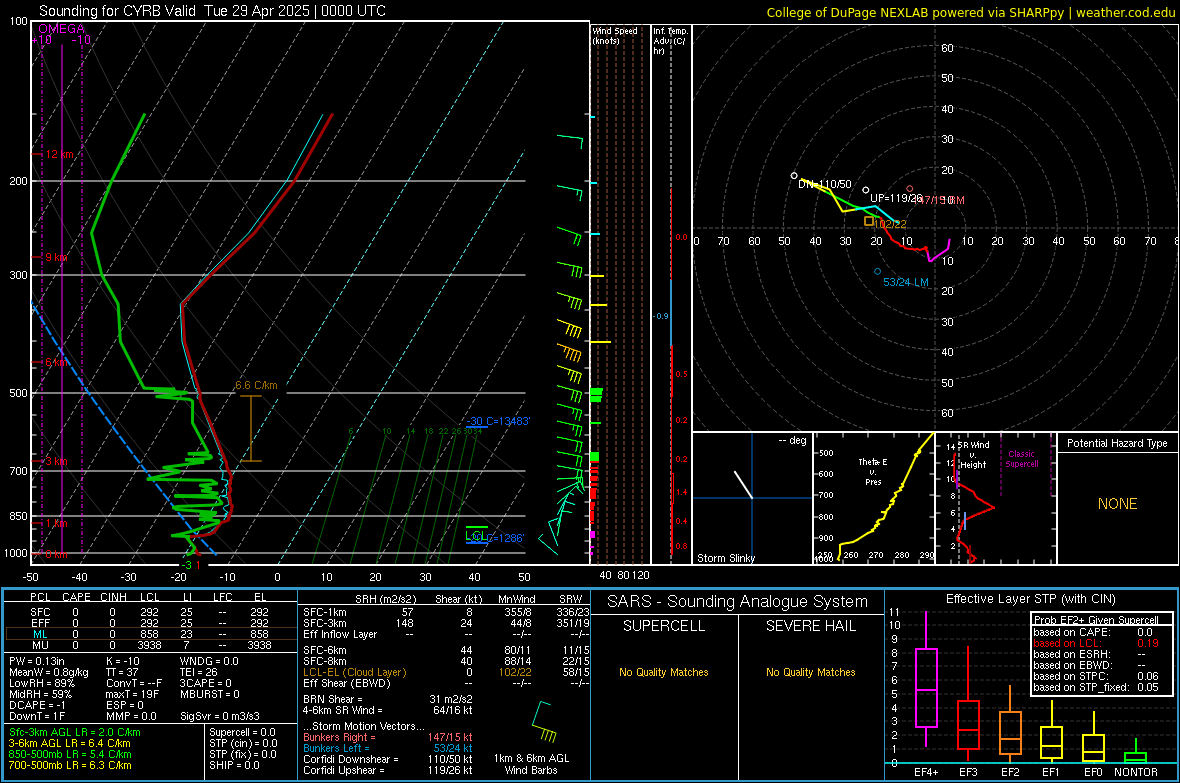Select the SFC-3km shear row

446,623
